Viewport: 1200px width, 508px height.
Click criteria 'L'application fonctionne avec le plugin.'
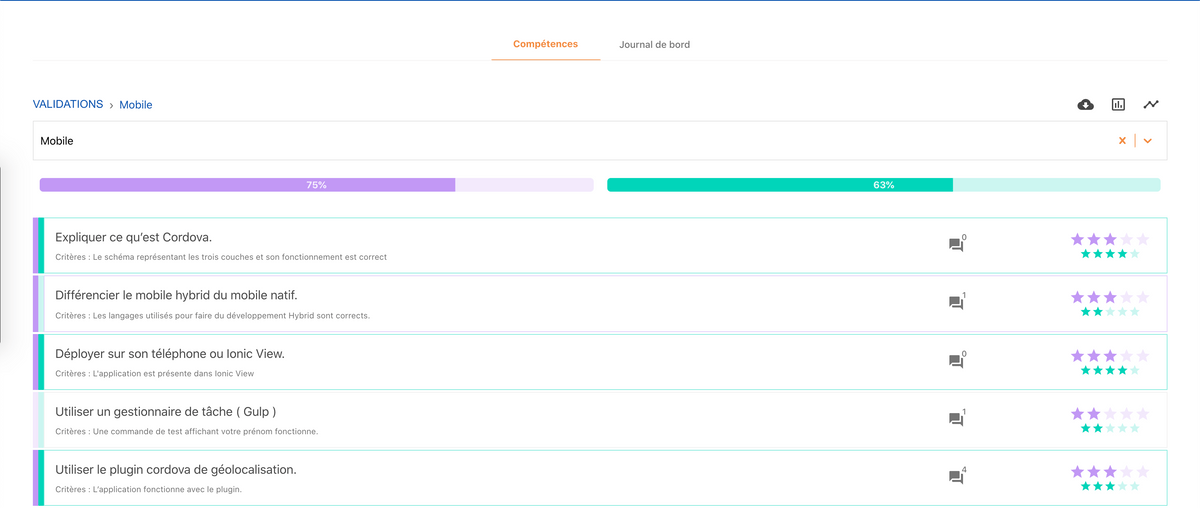click(149, 489)
